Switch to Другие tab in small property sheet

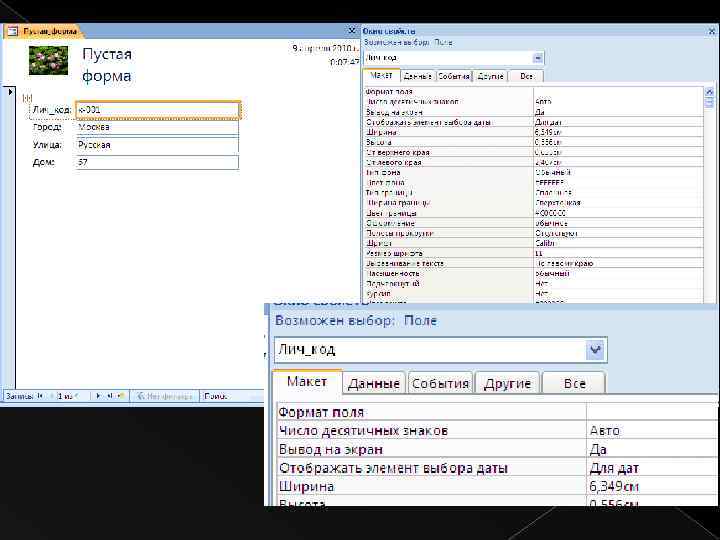490,76
